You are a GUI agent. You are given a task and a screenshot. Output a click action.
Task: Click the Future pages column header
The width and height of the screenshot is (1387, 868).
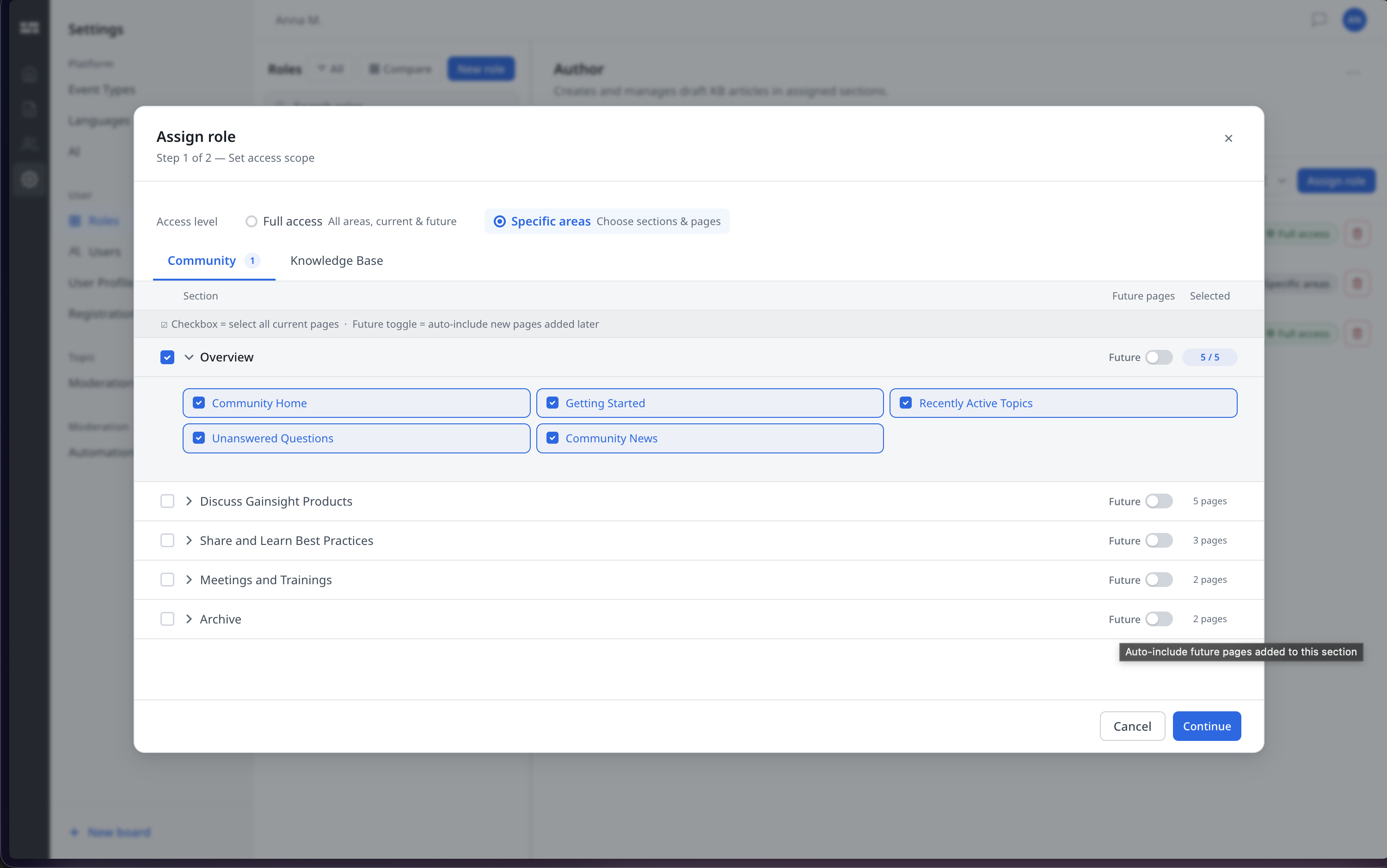click(x=1143, y=296)
